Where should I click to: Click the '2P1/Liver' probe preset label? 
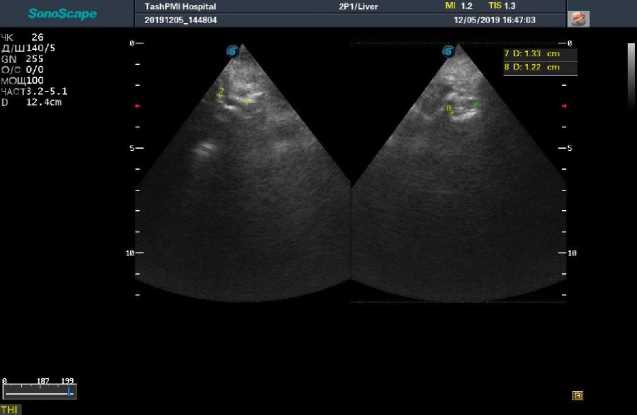coord(358,6)
